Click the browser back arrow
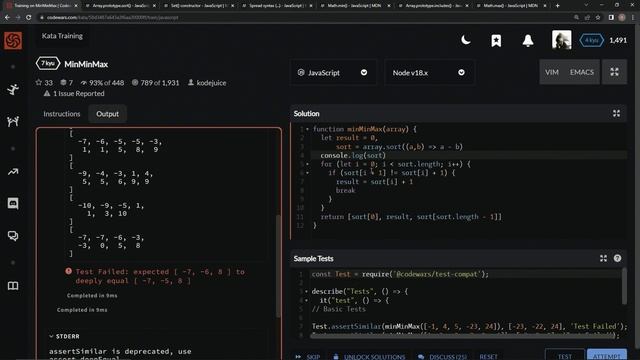Image resolution: width=640 pixels, height=360 pixels. pyautogui.click(x=7, y=18)
